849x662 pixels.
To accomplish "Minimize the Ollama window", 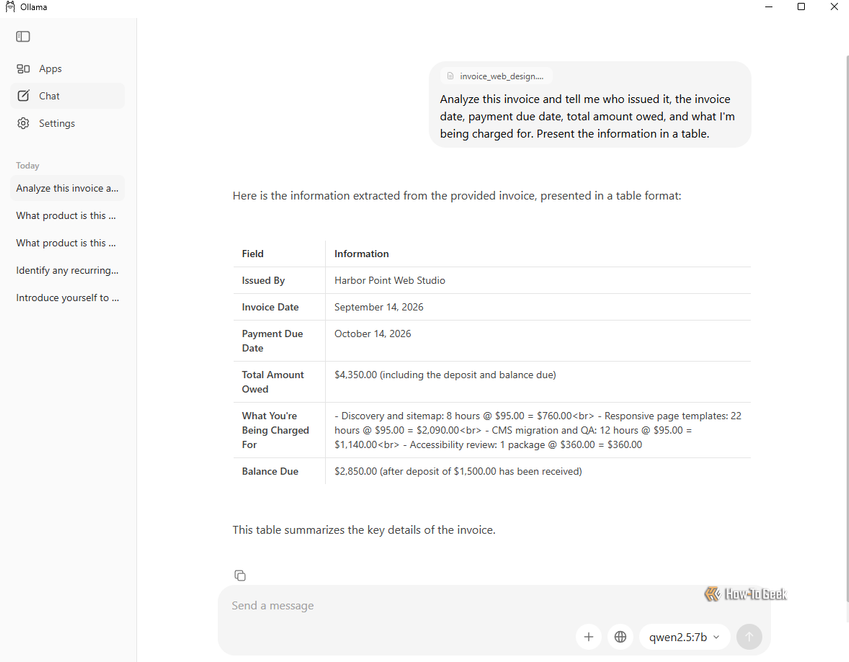I will (x=769, y=7).
